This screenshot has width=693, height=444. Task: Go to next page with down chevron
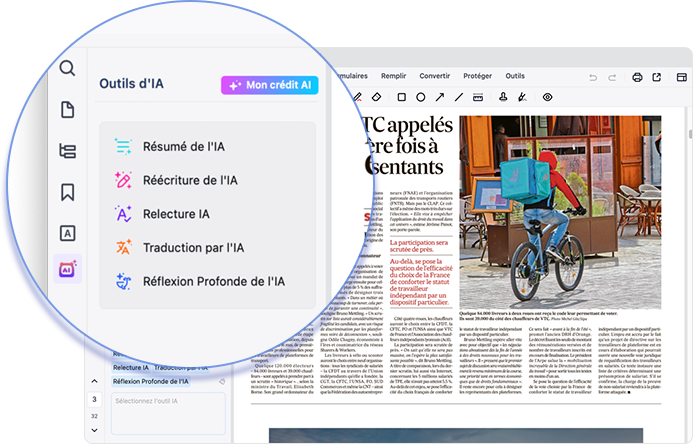[x=94, y=430]
